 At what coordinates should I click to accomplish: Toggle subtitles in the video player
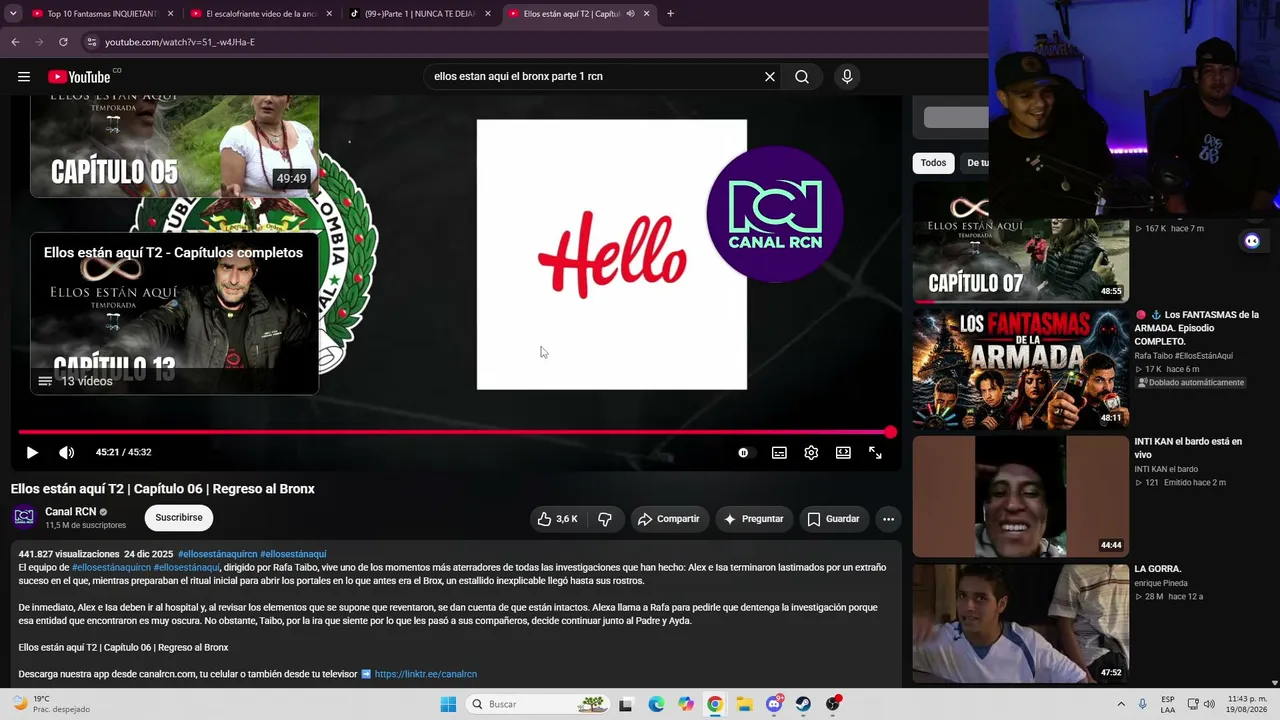click(x=779, y=453)
